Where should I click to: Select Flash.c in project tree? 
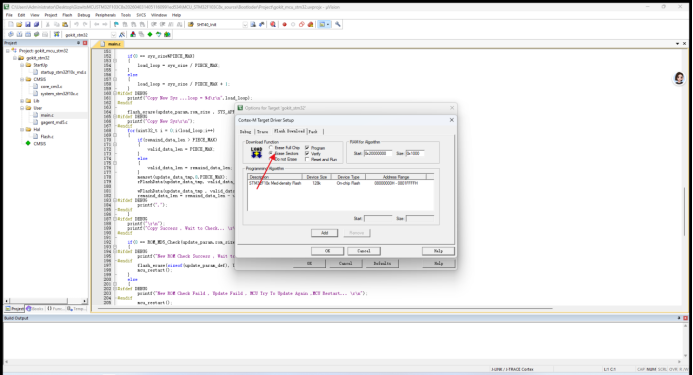click(47, 137)
